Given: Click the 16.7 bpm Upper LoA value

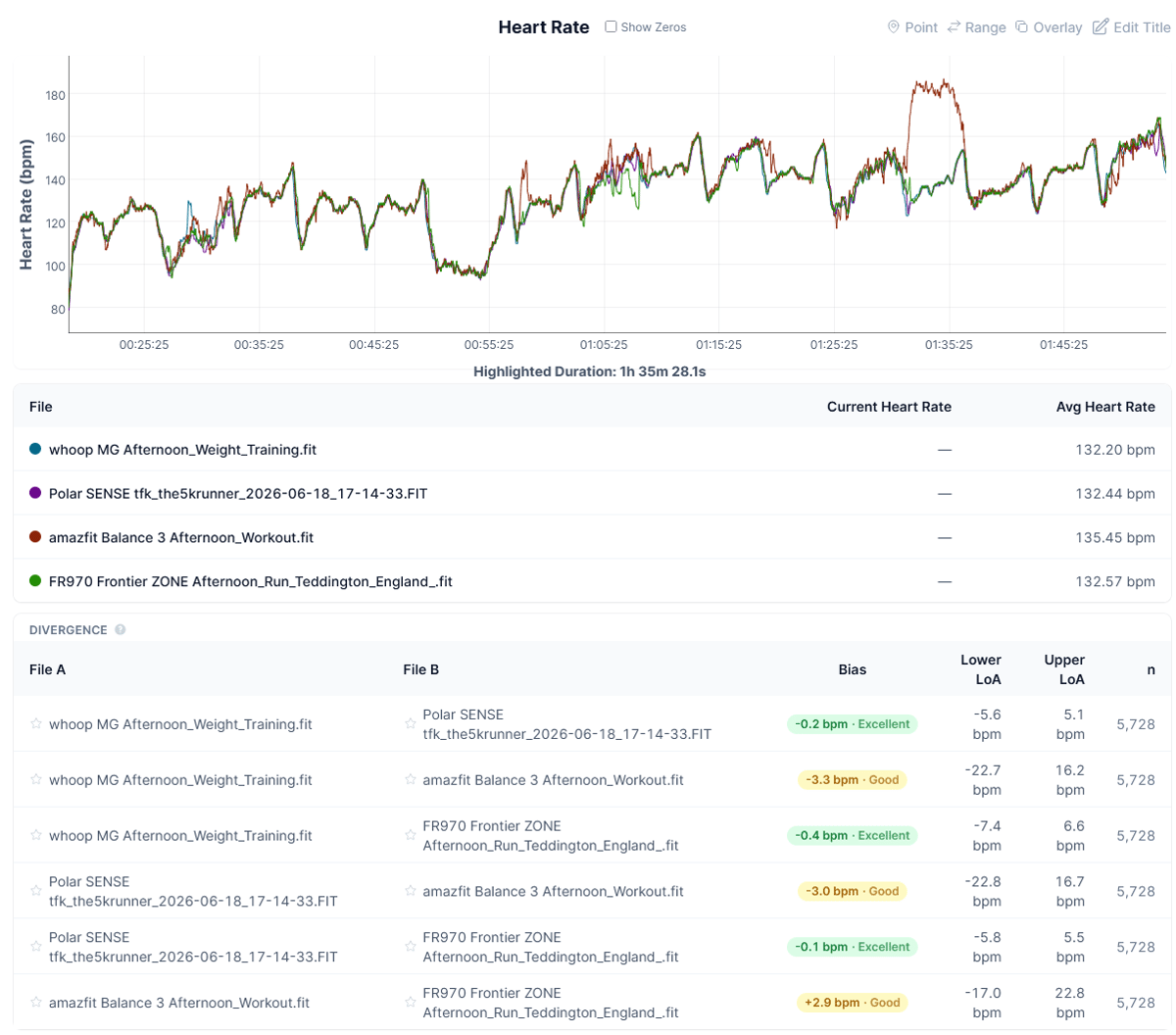Looking at the screenshot, I should tap(1069, 891).
